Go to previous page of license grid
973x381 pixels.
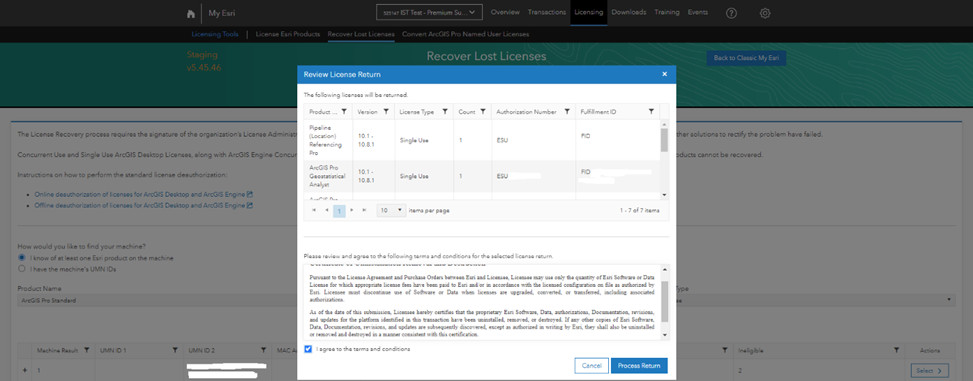click(x=326, y=210)
